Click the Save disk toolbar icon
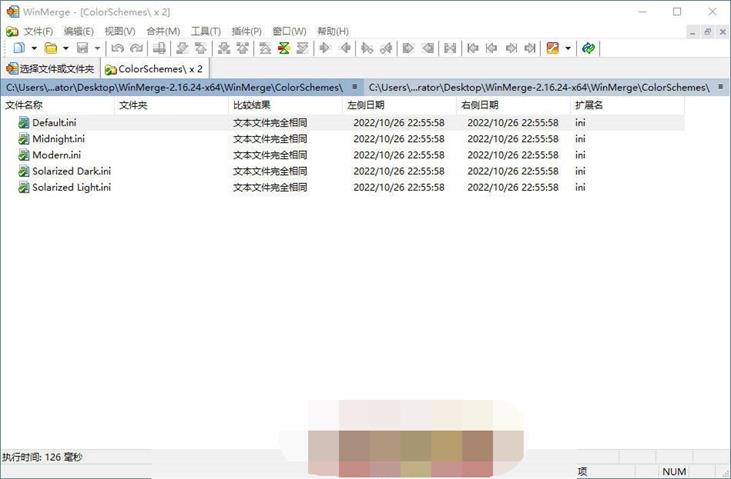731x479 pixels. coord(83,48)
